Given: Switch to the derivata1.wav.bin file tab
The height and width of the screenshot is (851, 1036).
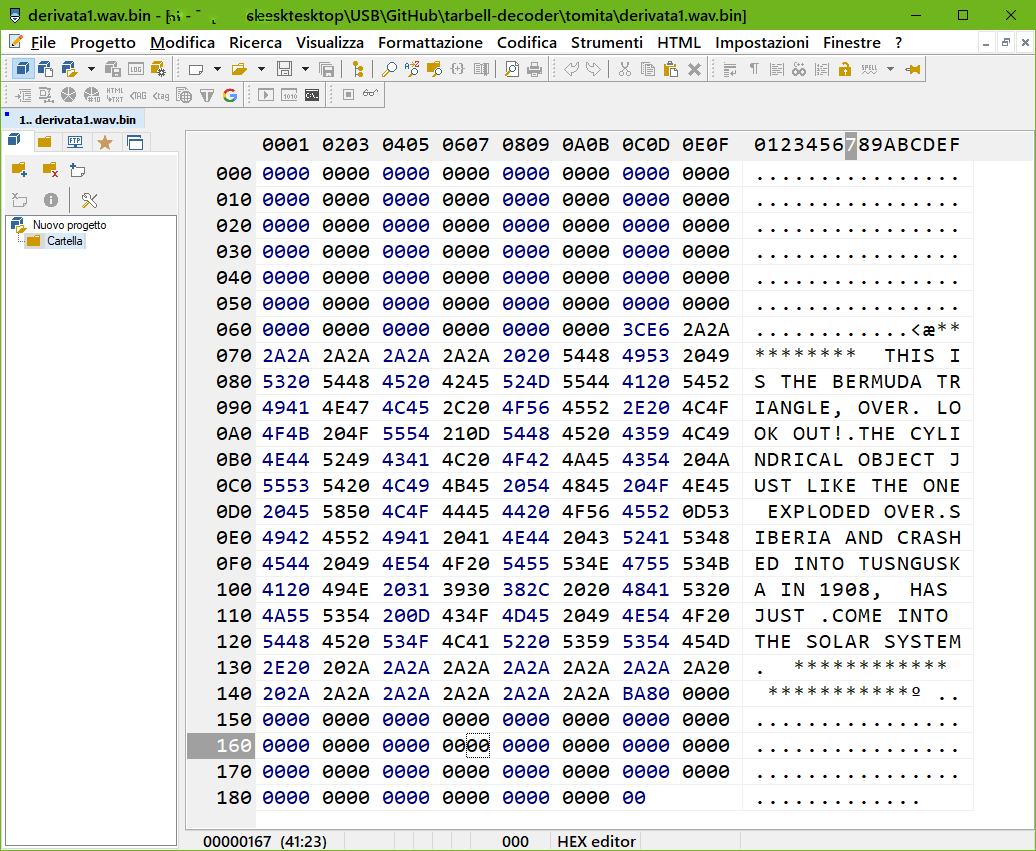Looking at the screenshot, I should click(73, 120).
